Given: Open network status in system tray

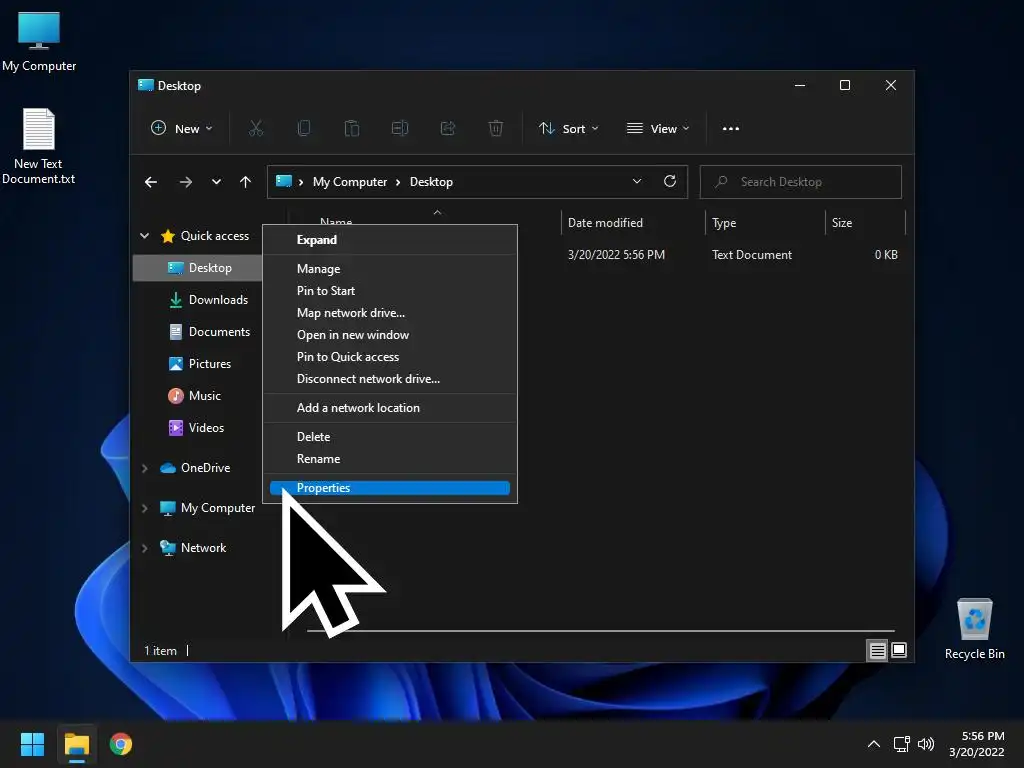Looking at the screenshot, I should (x=902, y=744).
